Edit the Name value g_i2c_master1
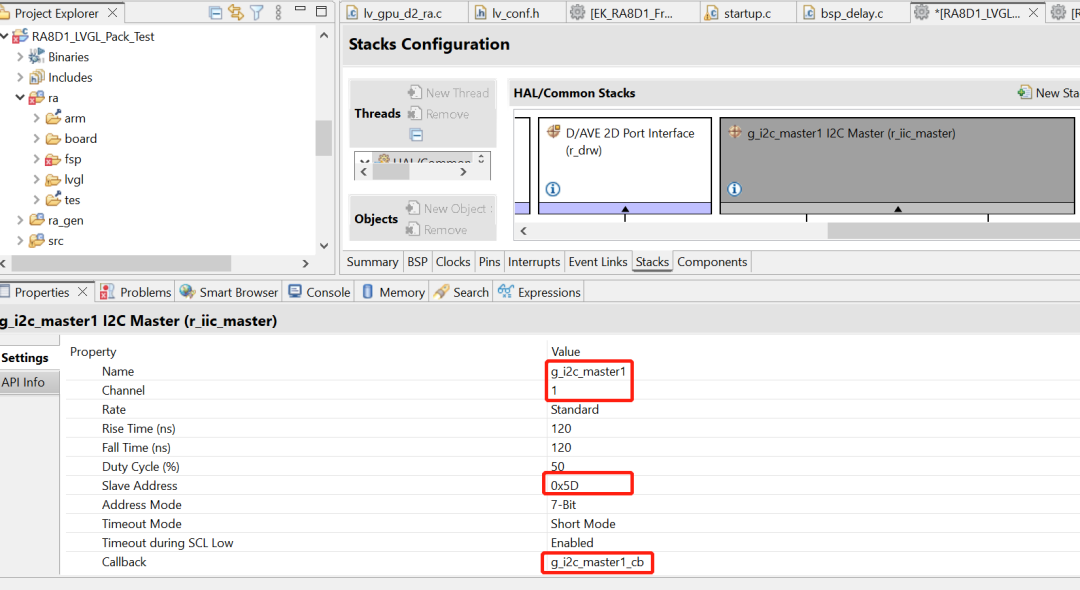The width and height of the screenshot is (1080, 590). 588,371
